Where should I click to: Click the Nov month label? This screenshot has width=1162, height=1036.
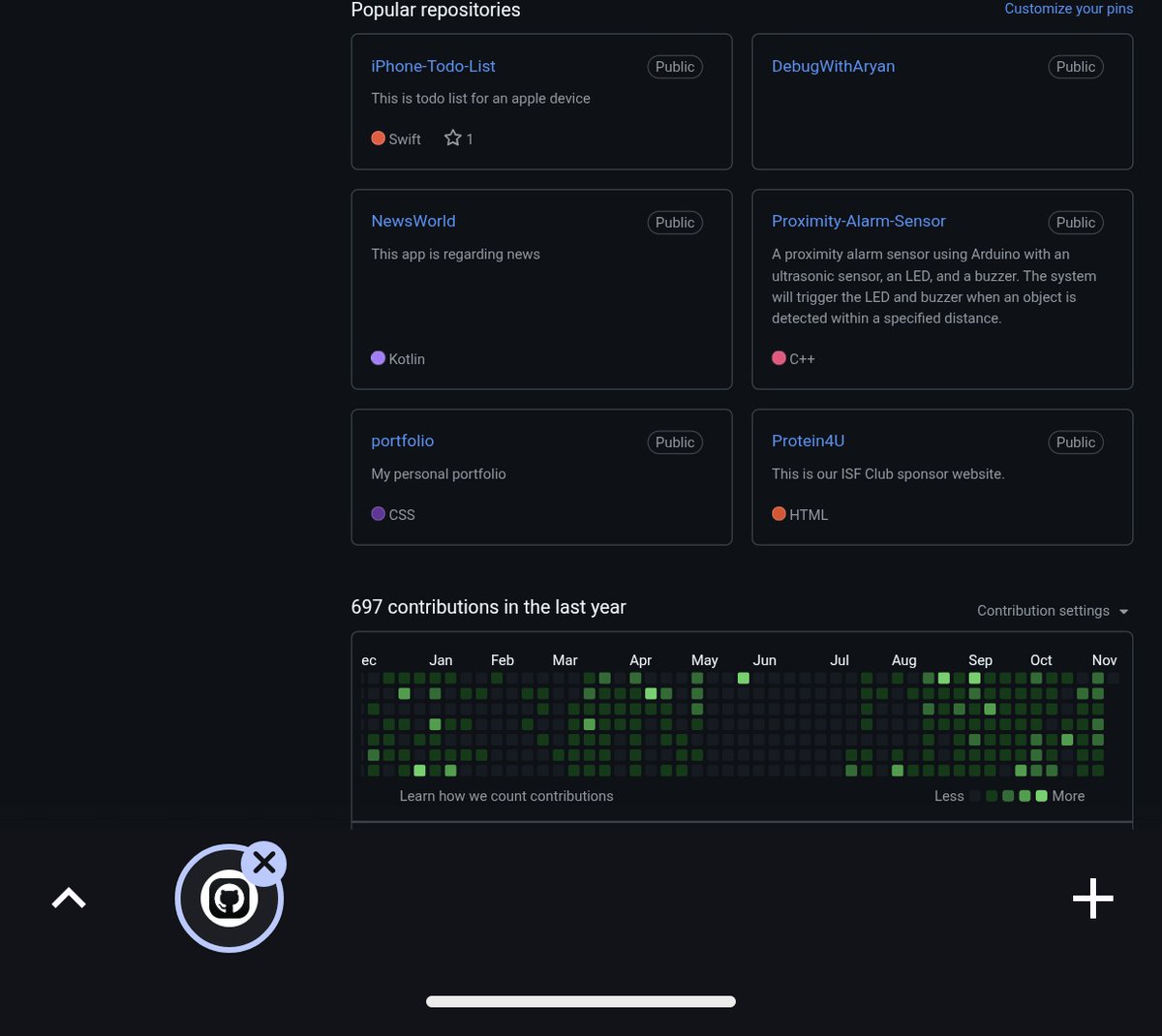1104,660
